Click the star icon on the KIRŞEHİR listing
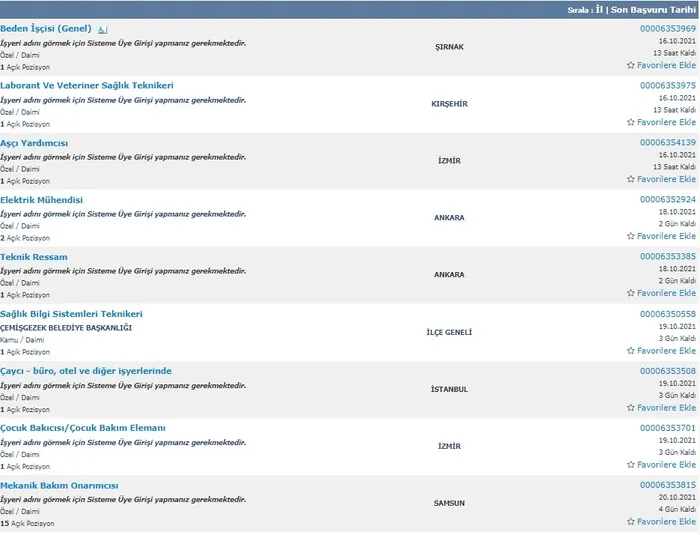 (x=630, y=122)
